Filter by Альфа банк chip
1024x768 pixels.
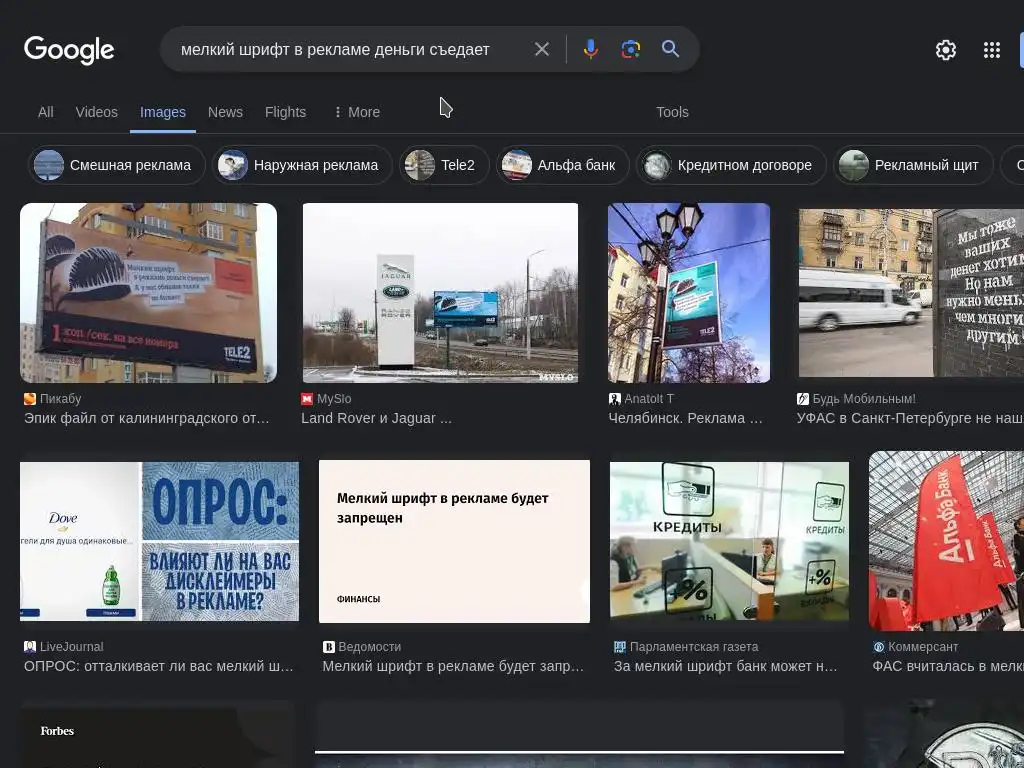562,165
